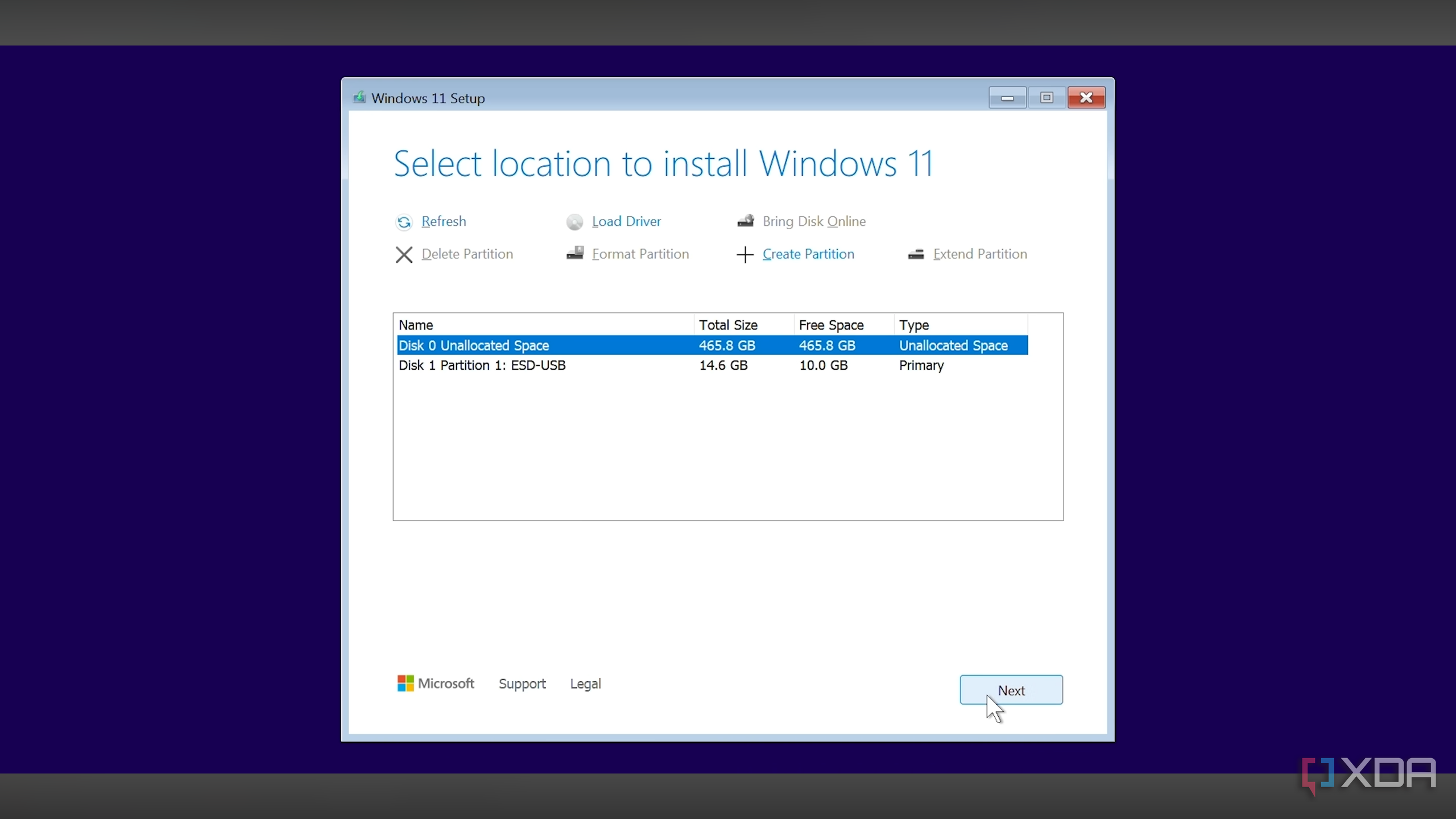The height and width of the screenshot is (819, 1456).
Task: Click the Primary type cell
Action: point(921,366)
